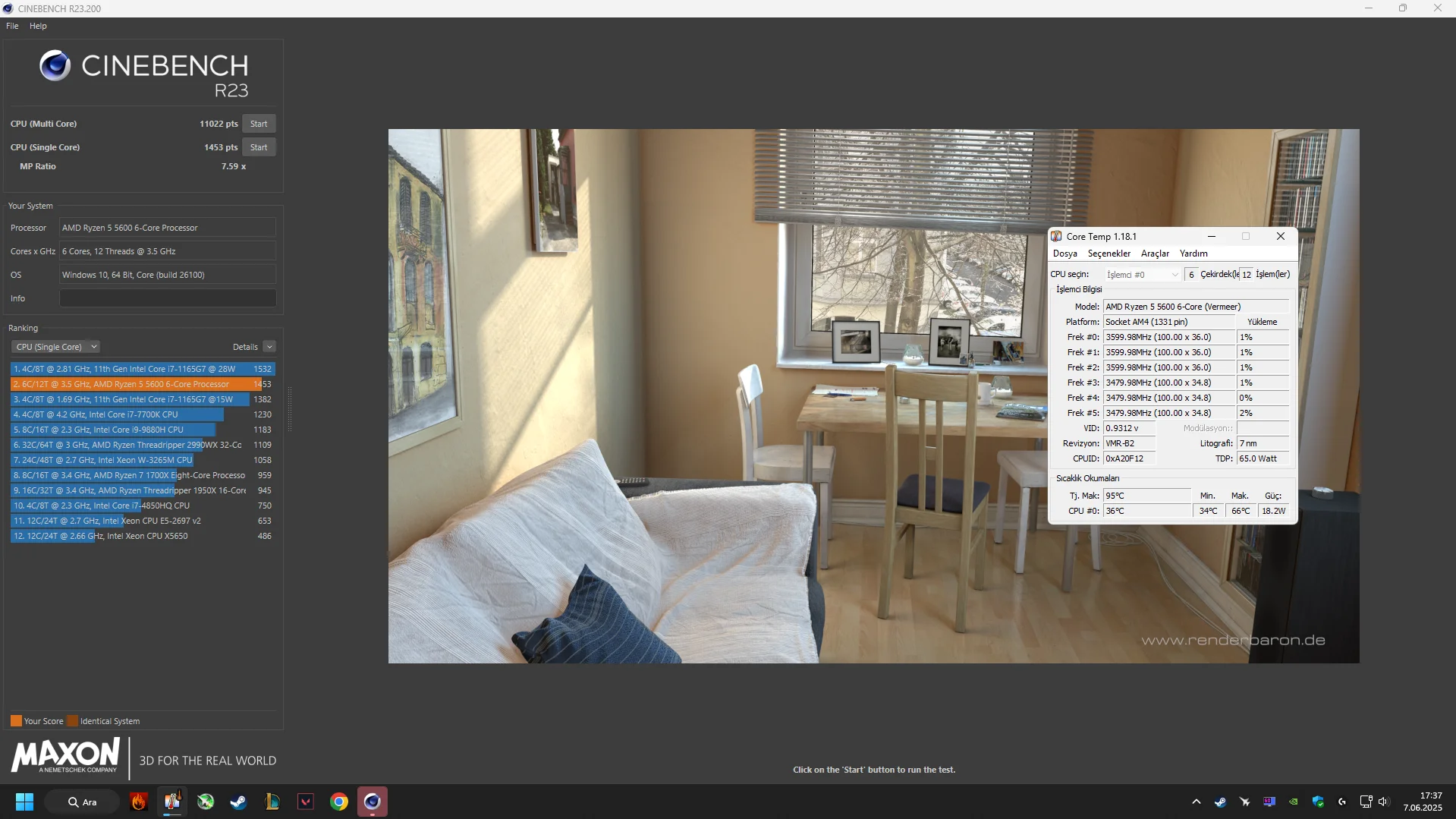
Task: Select ranking row 1 Core i7-1165G7 @ 28W
Action: [x=143, y=369]
